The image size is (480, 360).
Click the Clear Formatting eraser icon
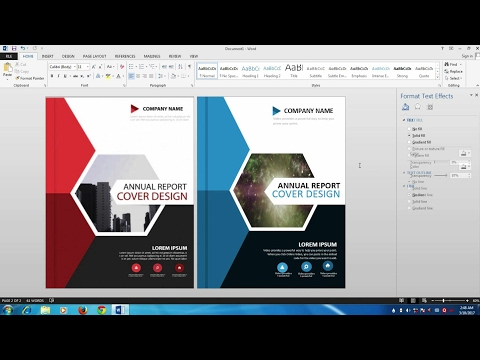click(x=122, y=67)
